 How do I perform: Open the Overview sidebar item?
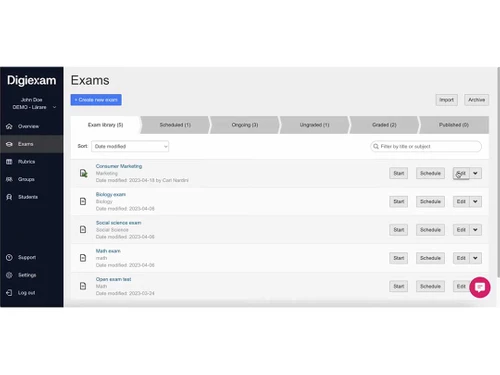click(x=31, y=126)
